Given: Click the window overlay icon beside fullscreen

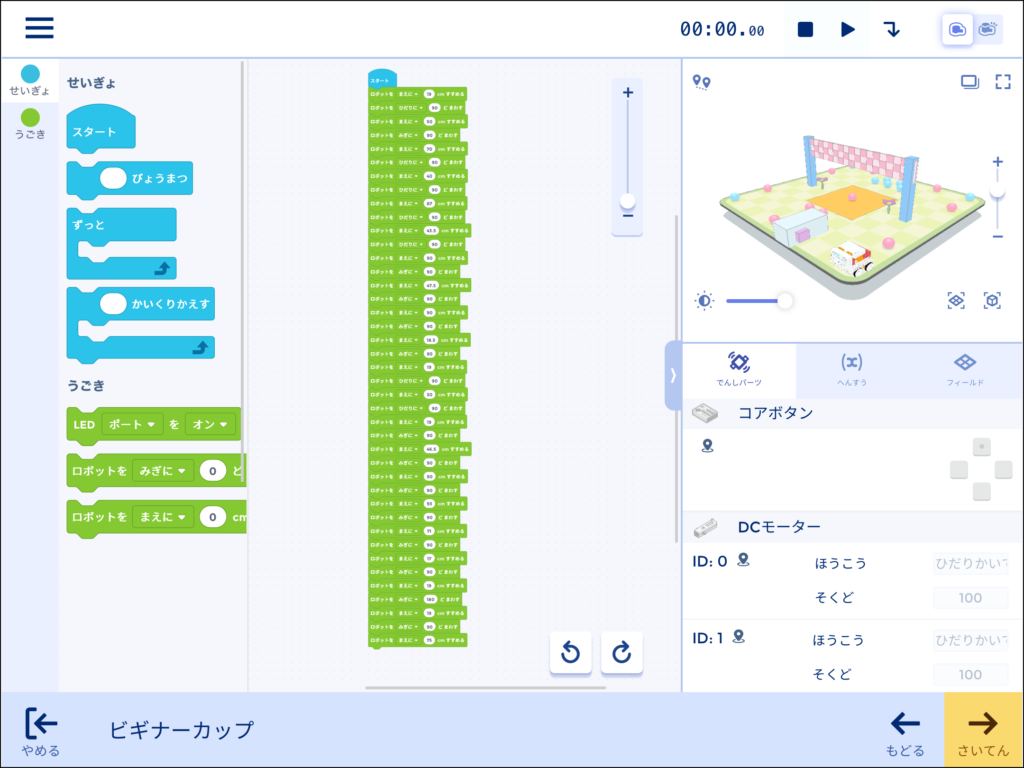Looking at the screenshot, I should [x=969, y=82].
